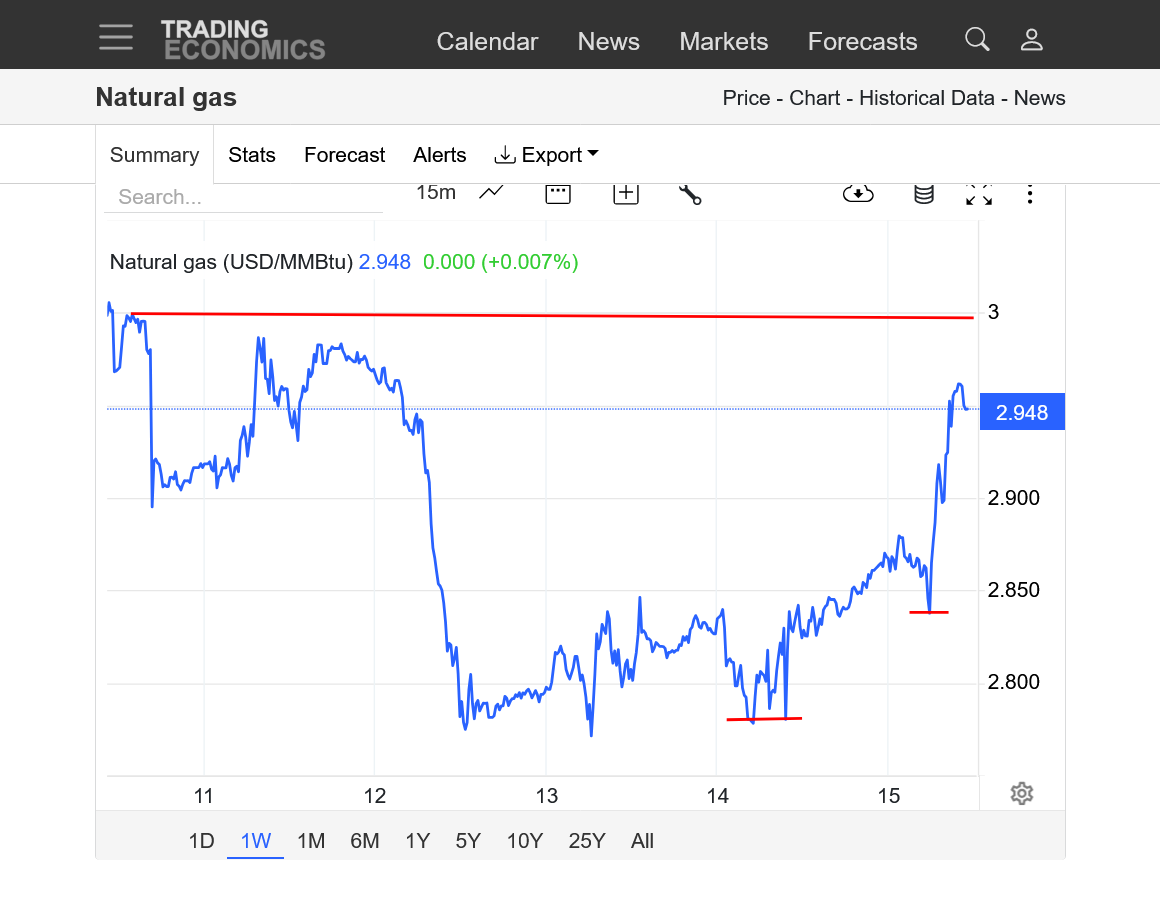This screenshot has width=1160, height=901.
Task: Open the 15m interval selector
Action: coord(435,193)
